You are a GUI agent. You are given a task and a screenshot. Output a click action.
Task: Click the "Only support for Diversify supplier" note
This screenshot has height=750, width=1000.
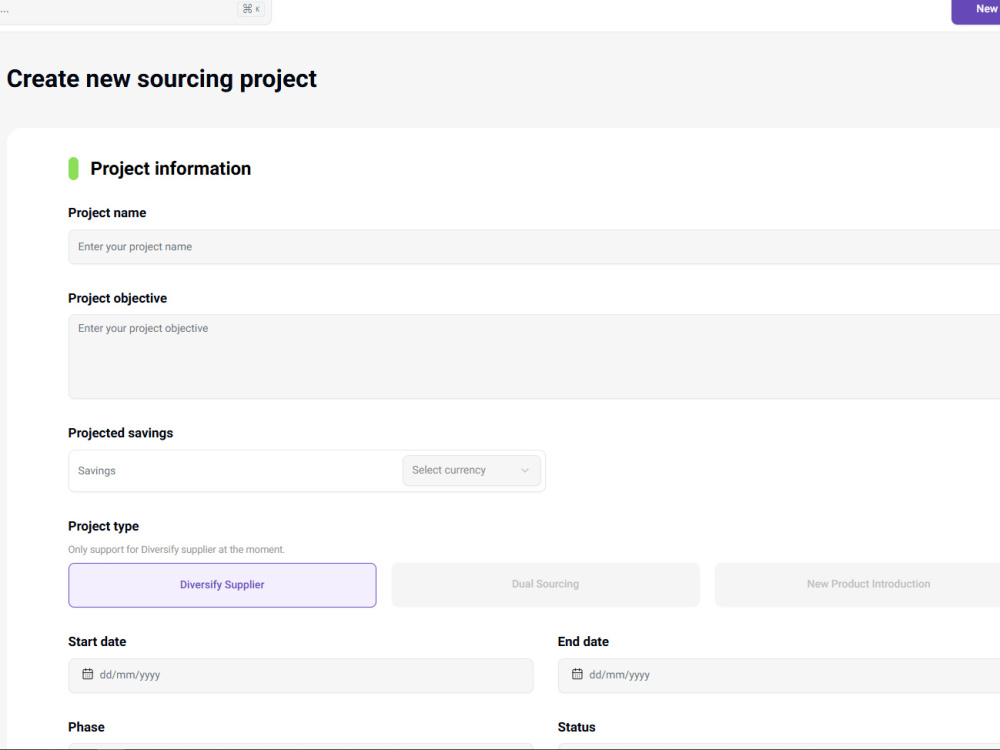(x=177, y=550)
